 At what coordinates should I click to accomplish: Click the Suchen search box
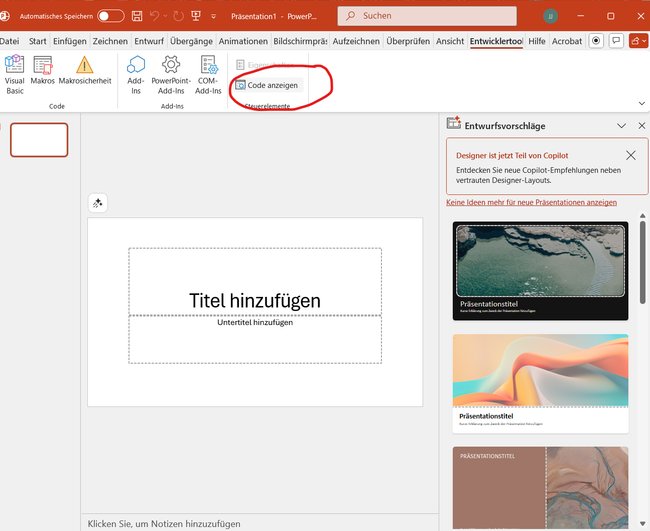[427, 16]
